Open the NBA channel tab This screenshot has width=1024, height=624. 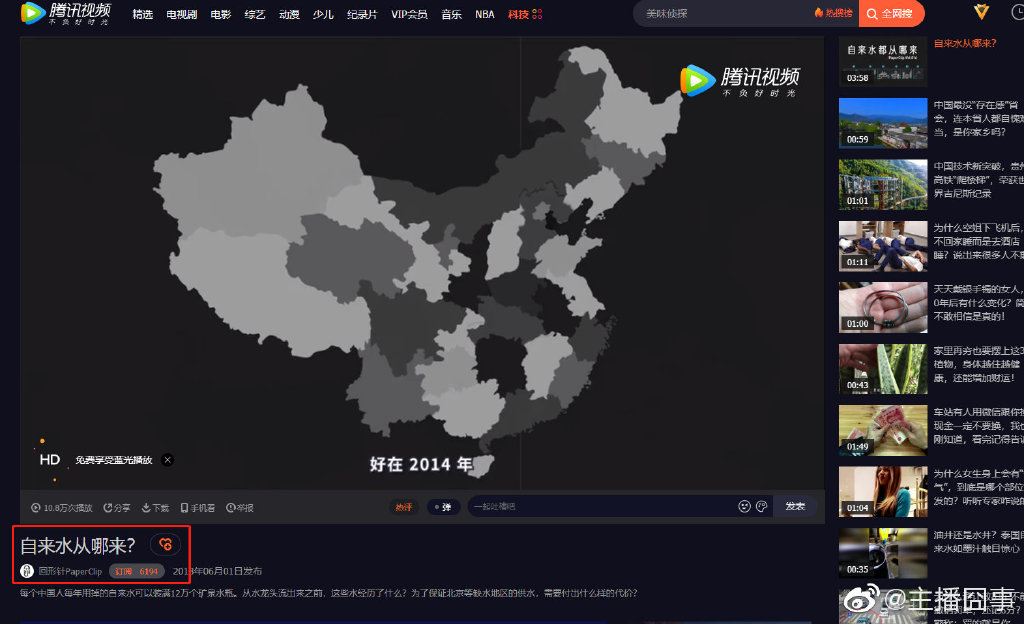(484, 14)
